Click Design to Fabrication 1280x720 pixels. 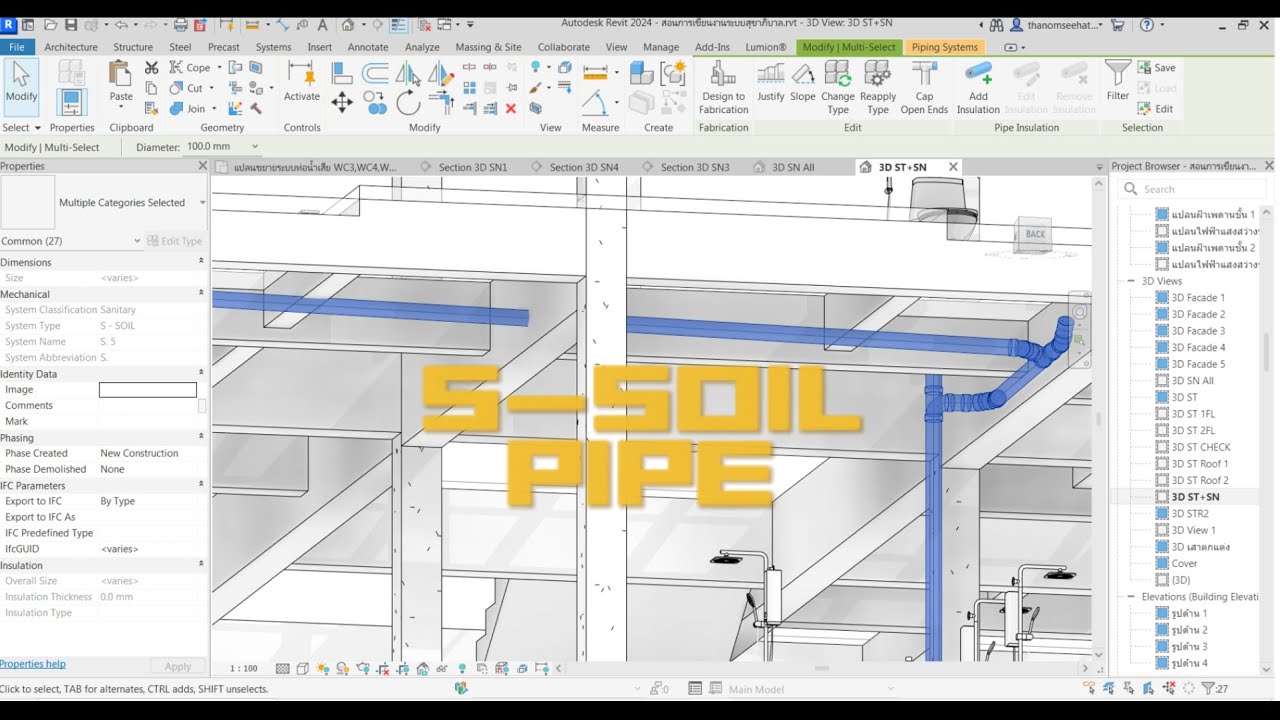point(723,88)
